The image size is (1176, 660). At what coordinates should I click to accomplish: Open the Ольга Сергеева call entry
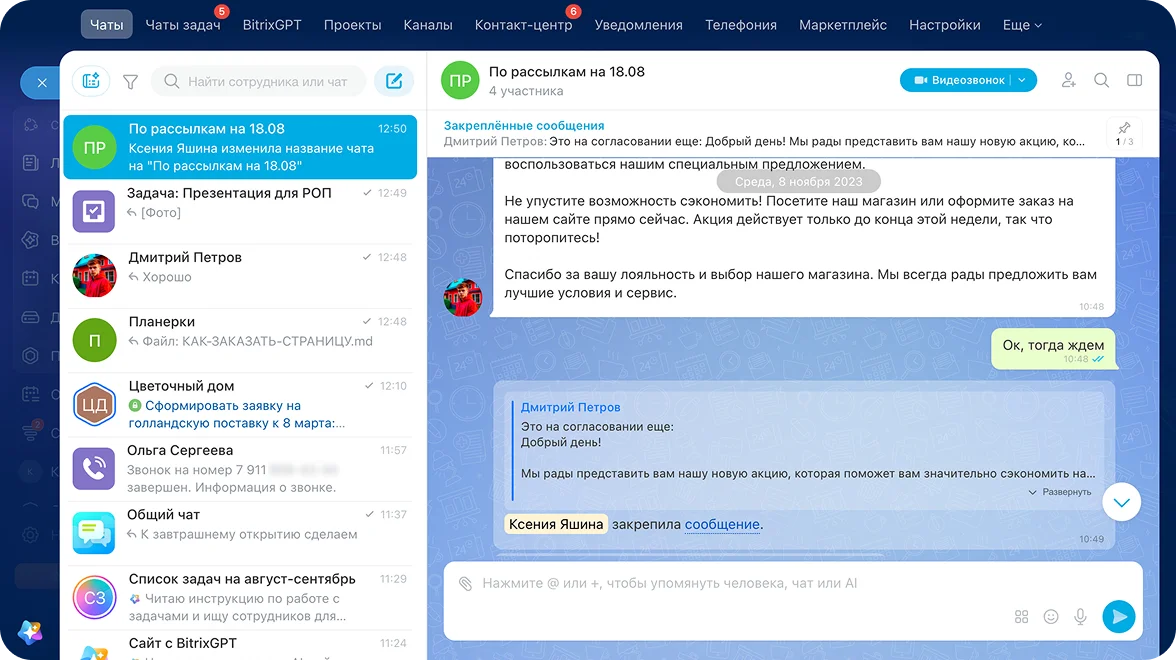240,469
